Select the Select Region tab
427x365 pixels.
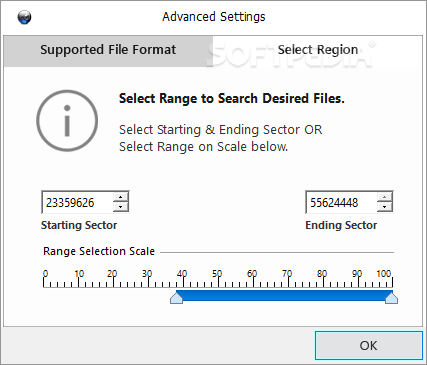click(x=318, y=50)
